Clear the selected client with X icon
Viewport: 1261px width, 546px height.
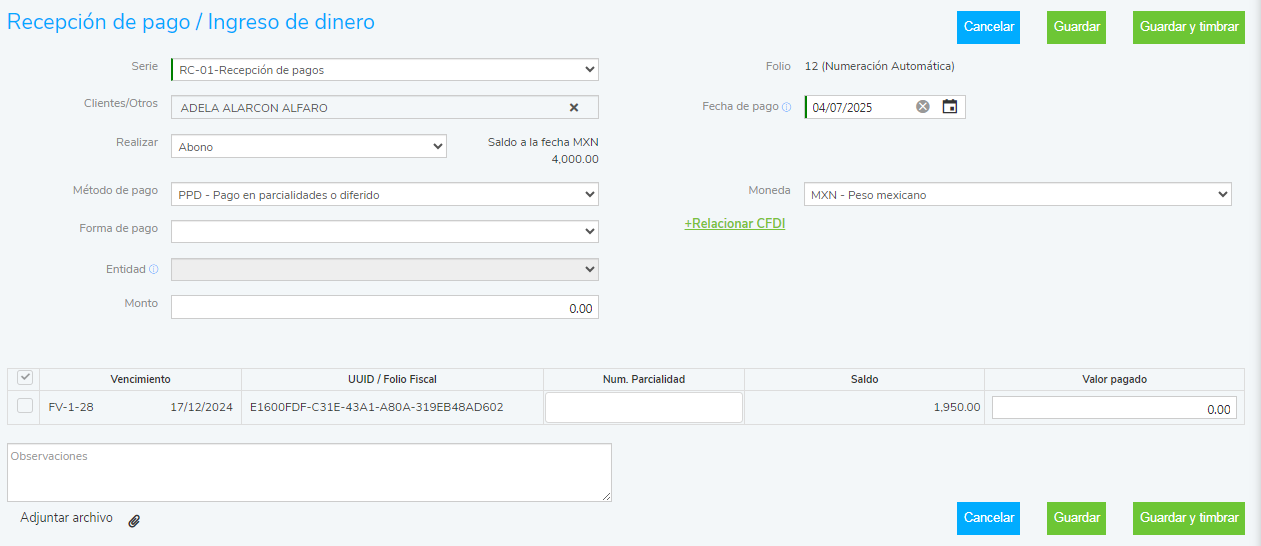[x=574, y=108]
